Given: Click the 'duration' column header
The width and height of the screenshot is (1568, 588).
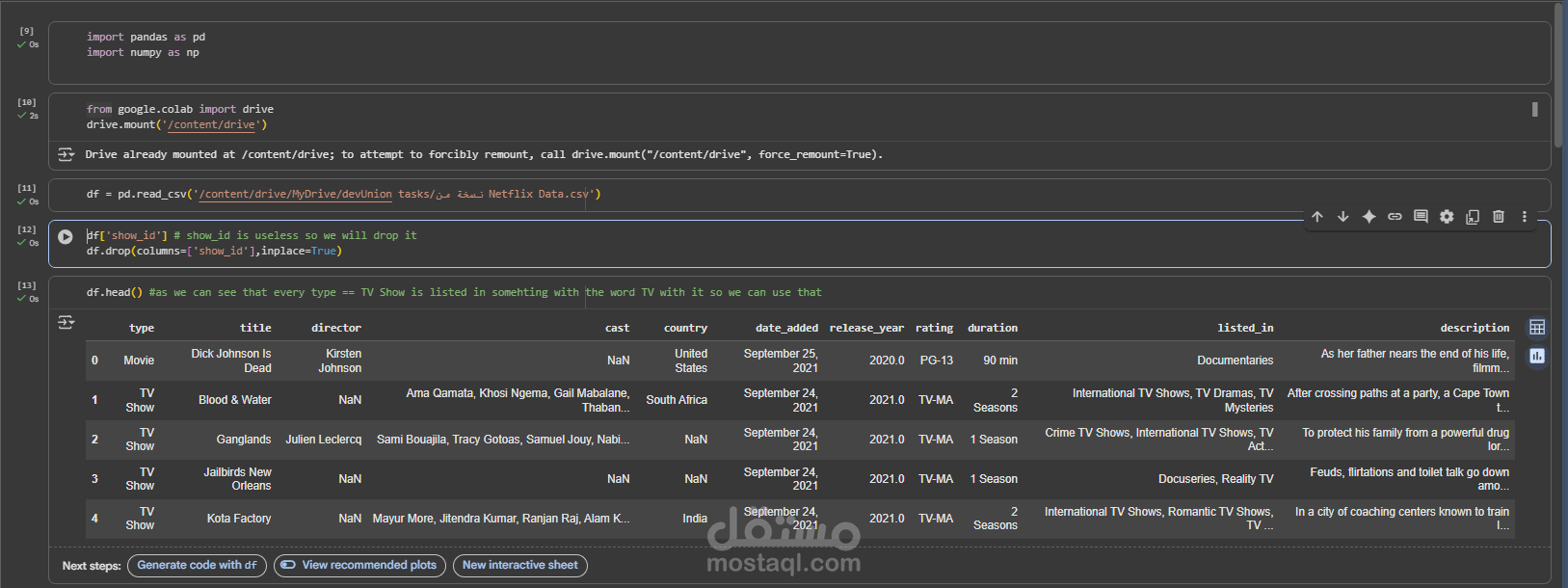Looking at the screenshot, I should 993,328.
